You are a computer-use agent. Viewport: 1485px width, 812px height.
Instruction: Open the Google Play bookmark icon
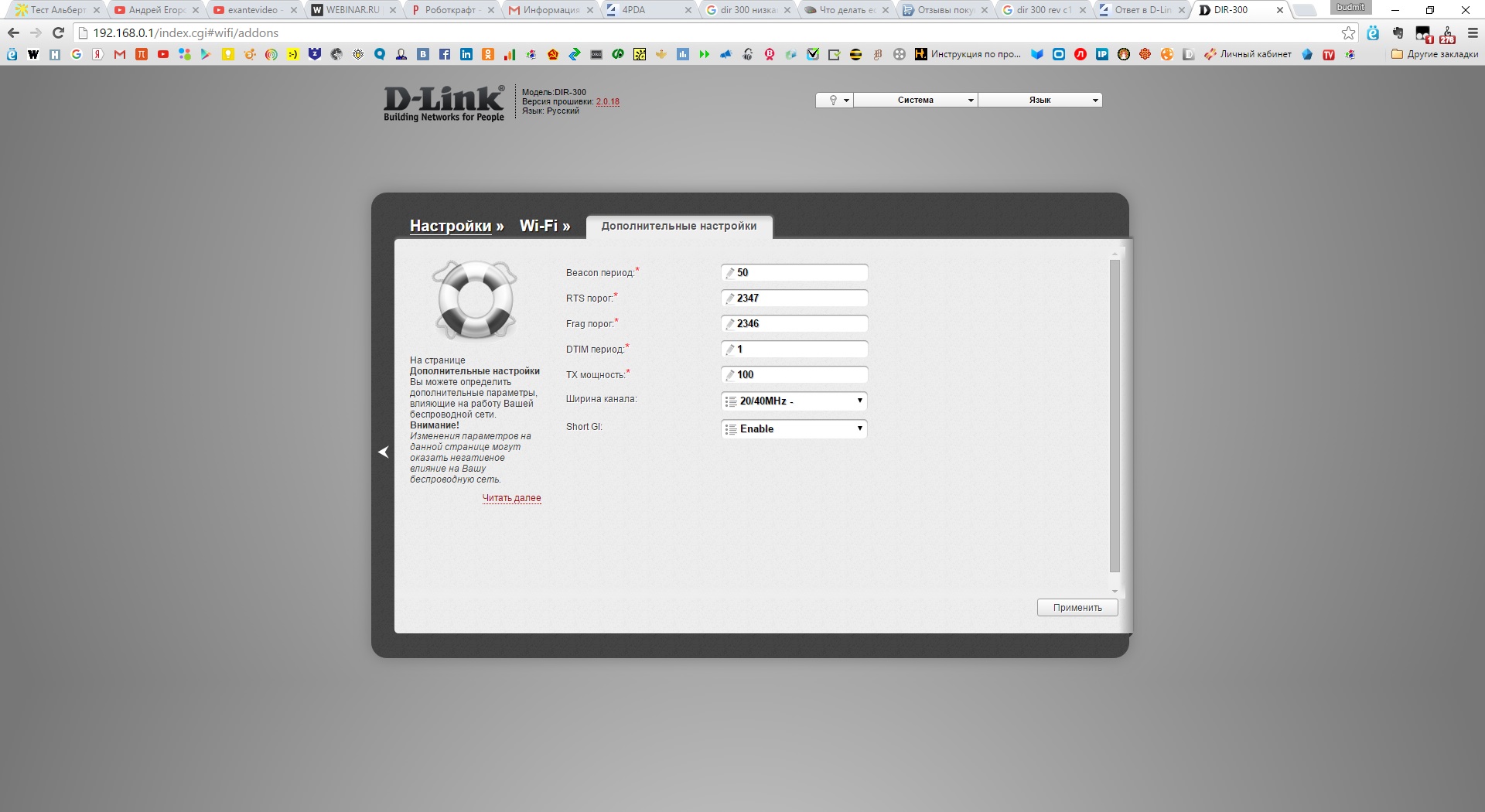(206, 54)
